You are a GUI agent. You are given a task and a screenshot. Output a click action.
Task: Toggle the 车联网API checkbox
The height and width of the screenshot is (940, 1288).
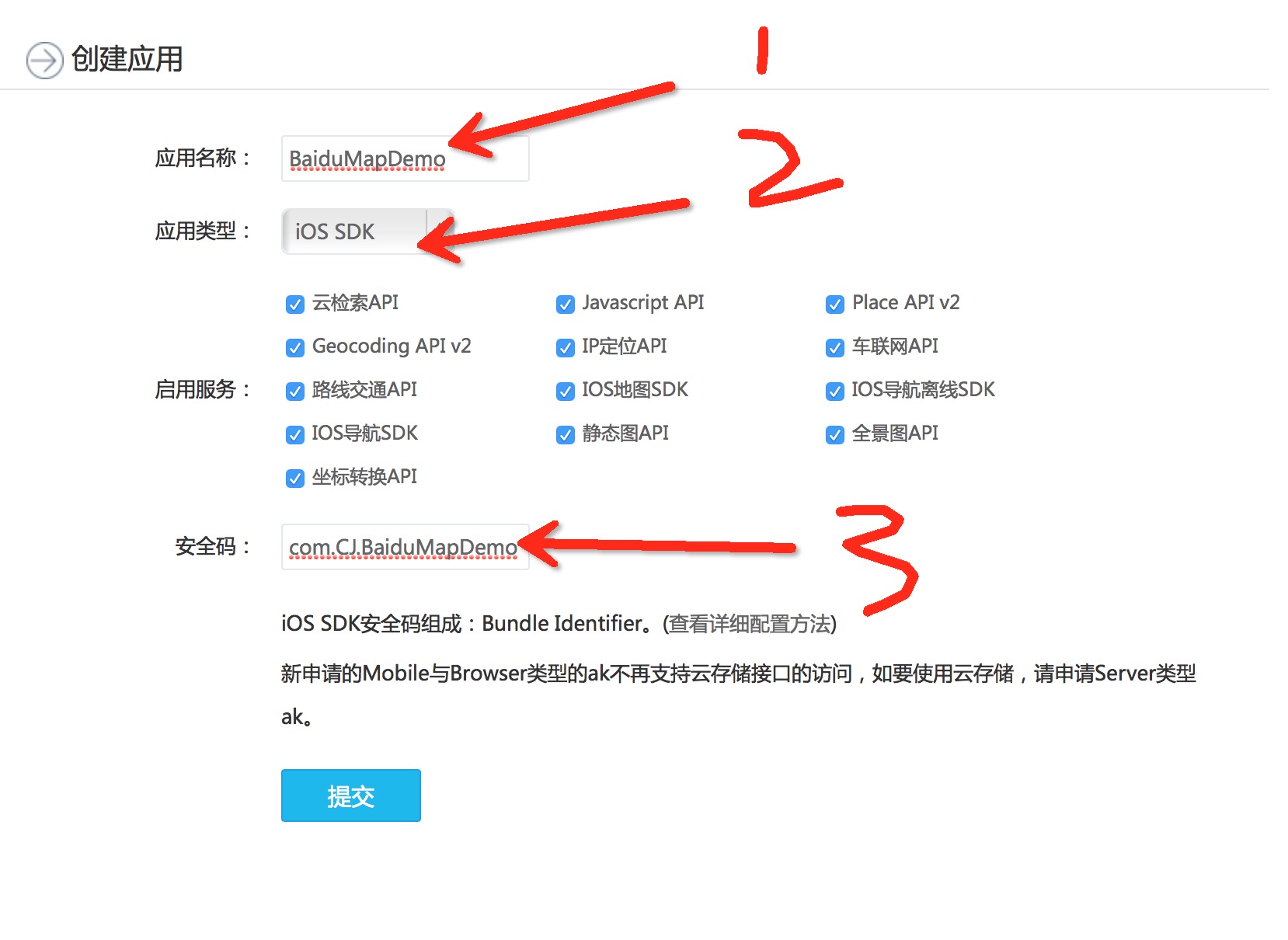834,347
